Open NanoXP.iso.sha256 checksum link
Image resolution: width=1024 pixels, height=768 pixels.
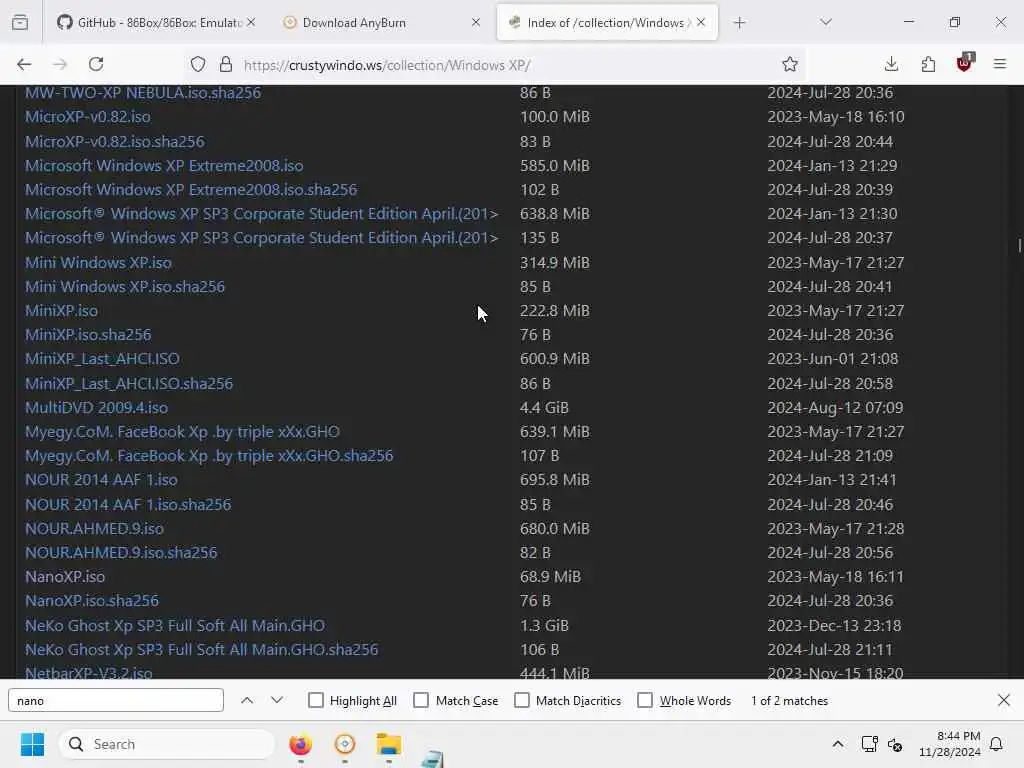click(x=92, y=601)
